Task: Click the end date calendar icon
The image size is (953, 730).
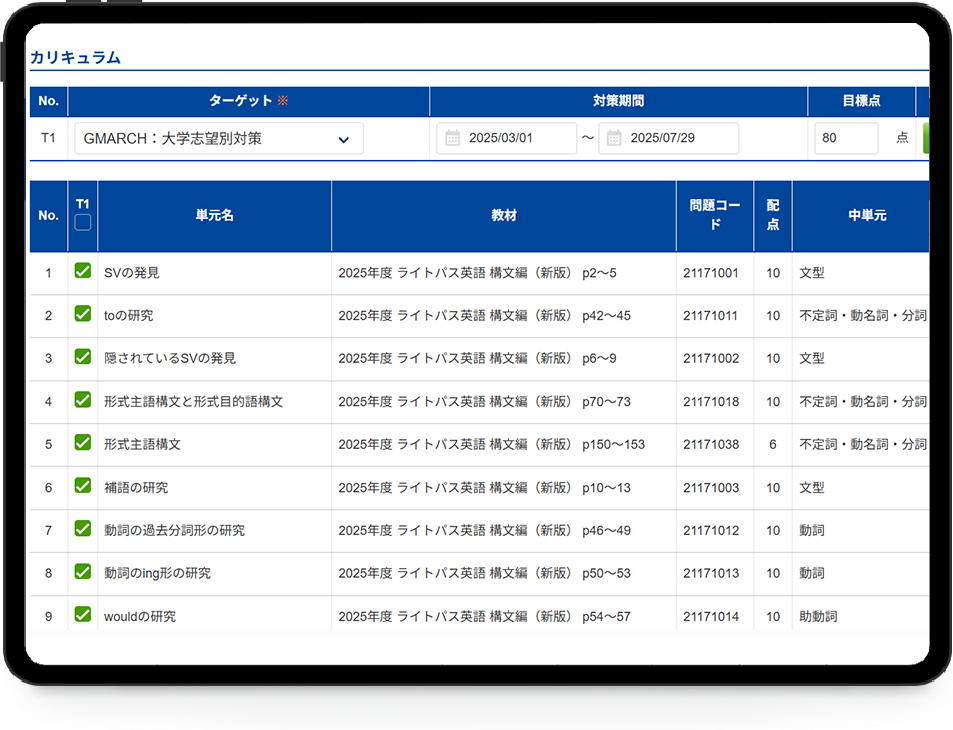Action: point(614,138)
